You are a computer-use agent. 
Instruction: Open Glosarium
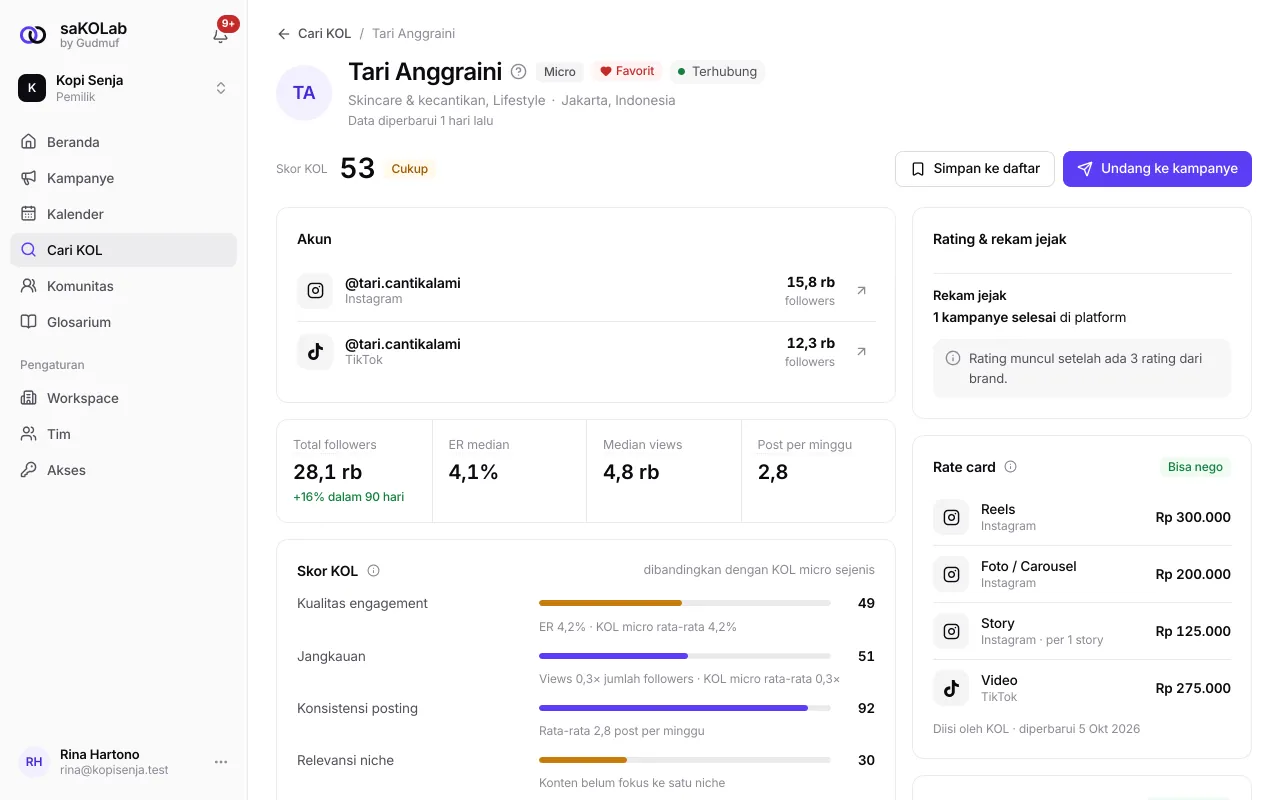pyautogui.click(x=123, y=322)
